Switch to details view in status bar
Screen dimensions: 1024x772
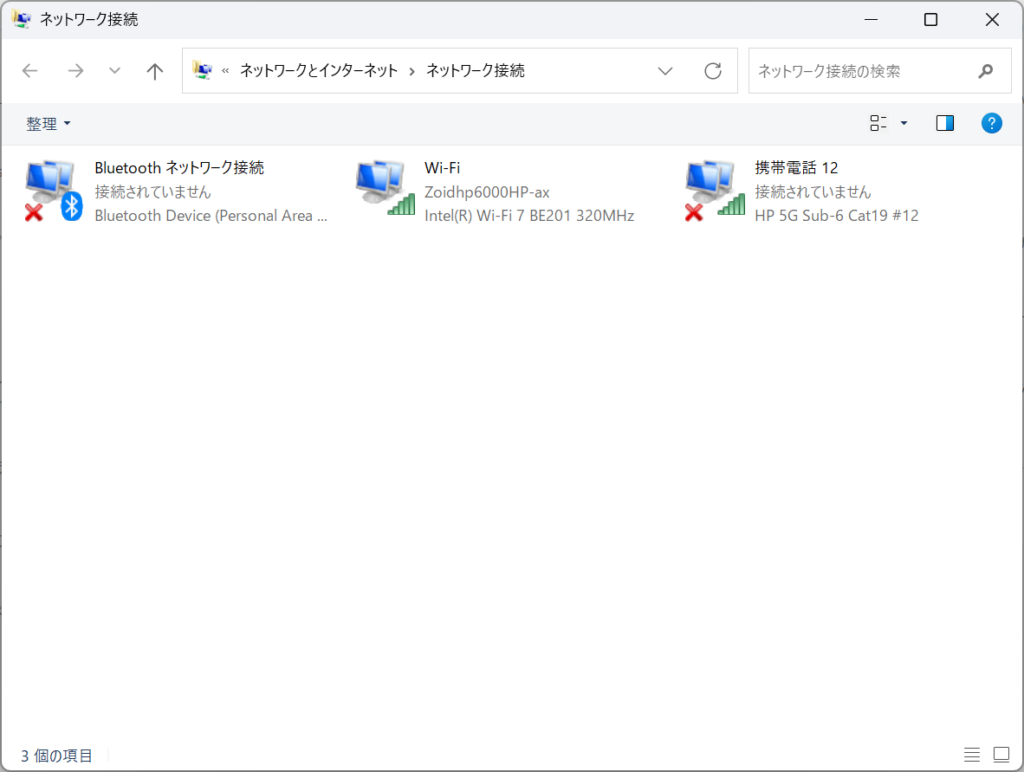pos(972,754)
